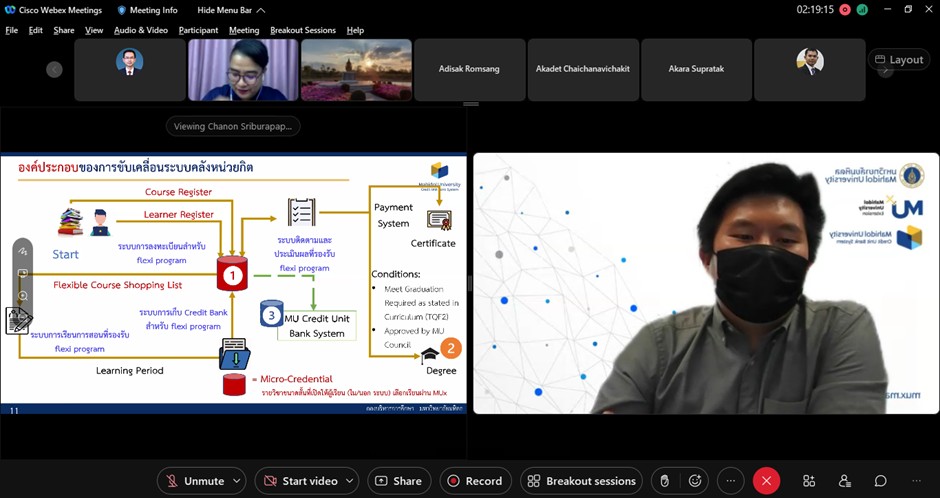Start video camera
This screenshot has height=498, width=940.
[x=299, y=481]
